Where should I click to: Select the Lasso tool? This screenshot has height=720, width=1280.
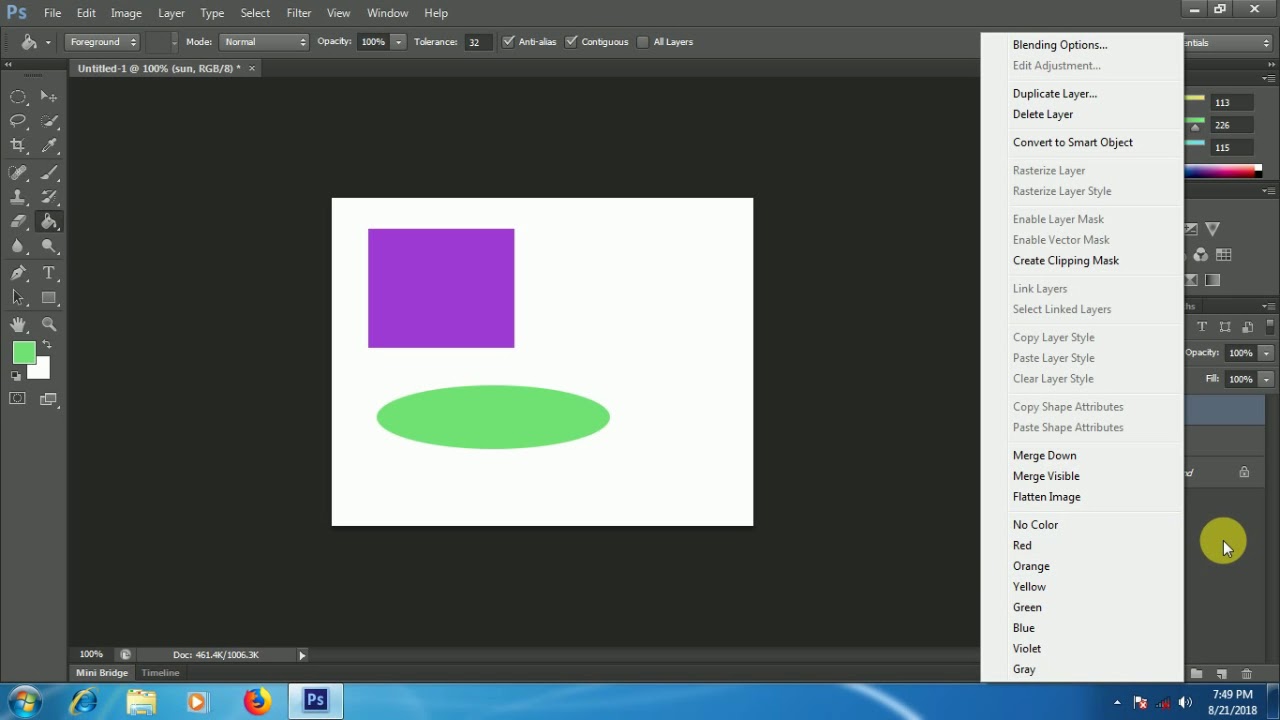[18, 121]
